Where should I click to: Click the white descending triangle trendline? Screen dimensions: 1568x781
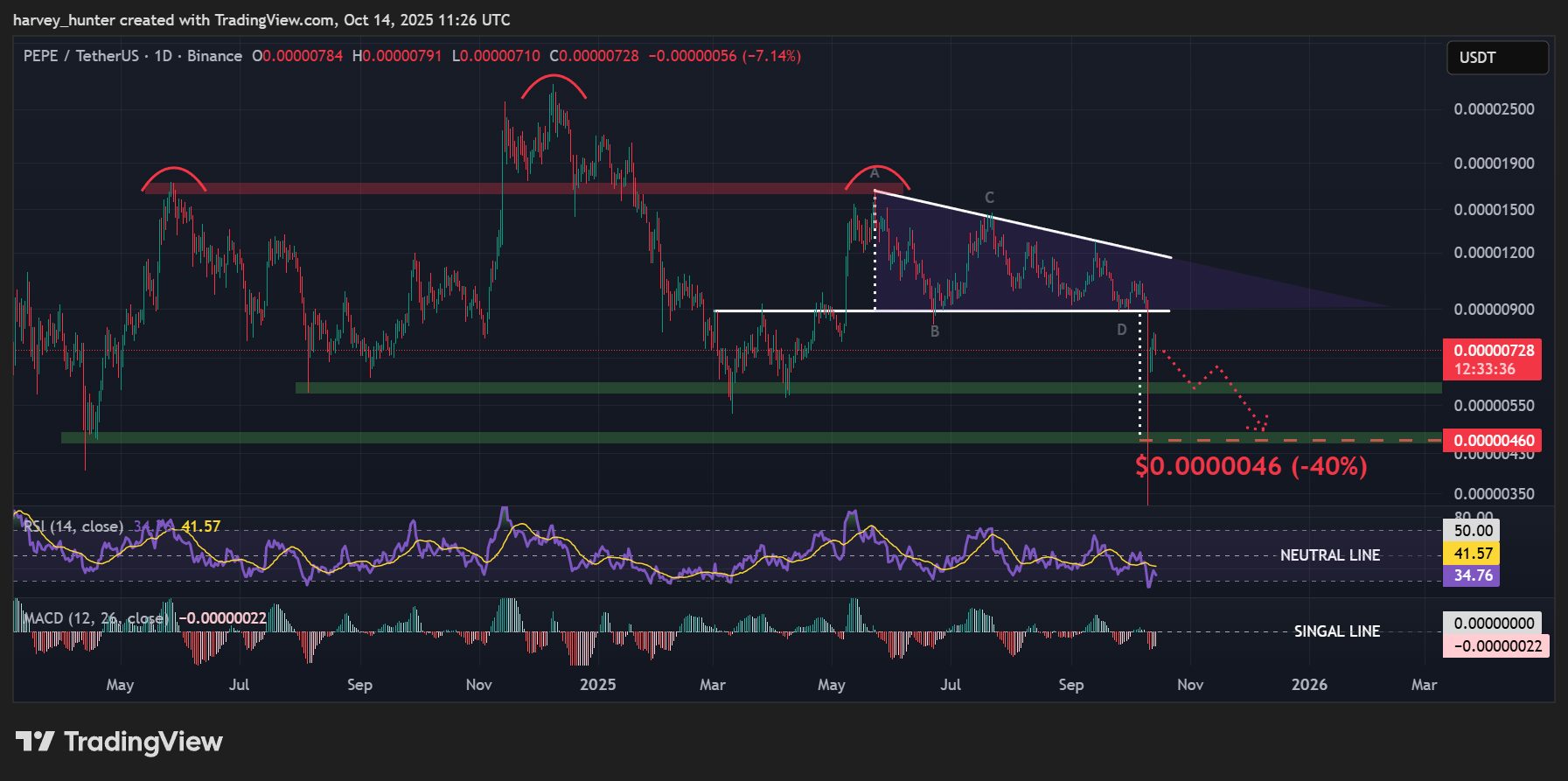[x=1023, y=224]
